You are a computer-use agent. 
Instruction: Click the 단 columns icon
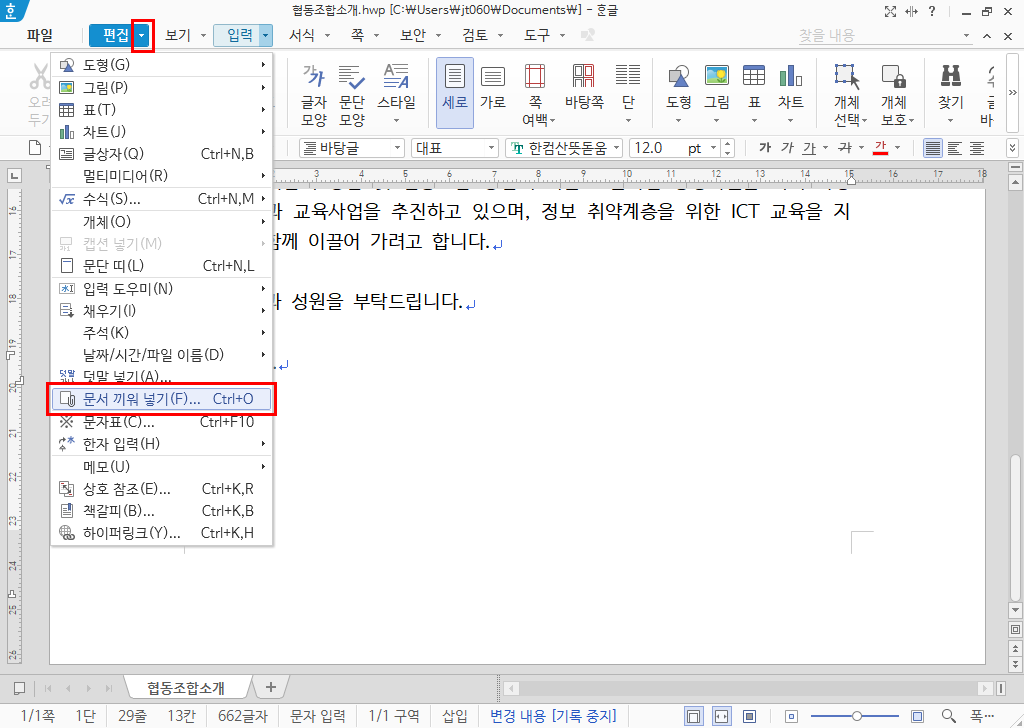628,94
